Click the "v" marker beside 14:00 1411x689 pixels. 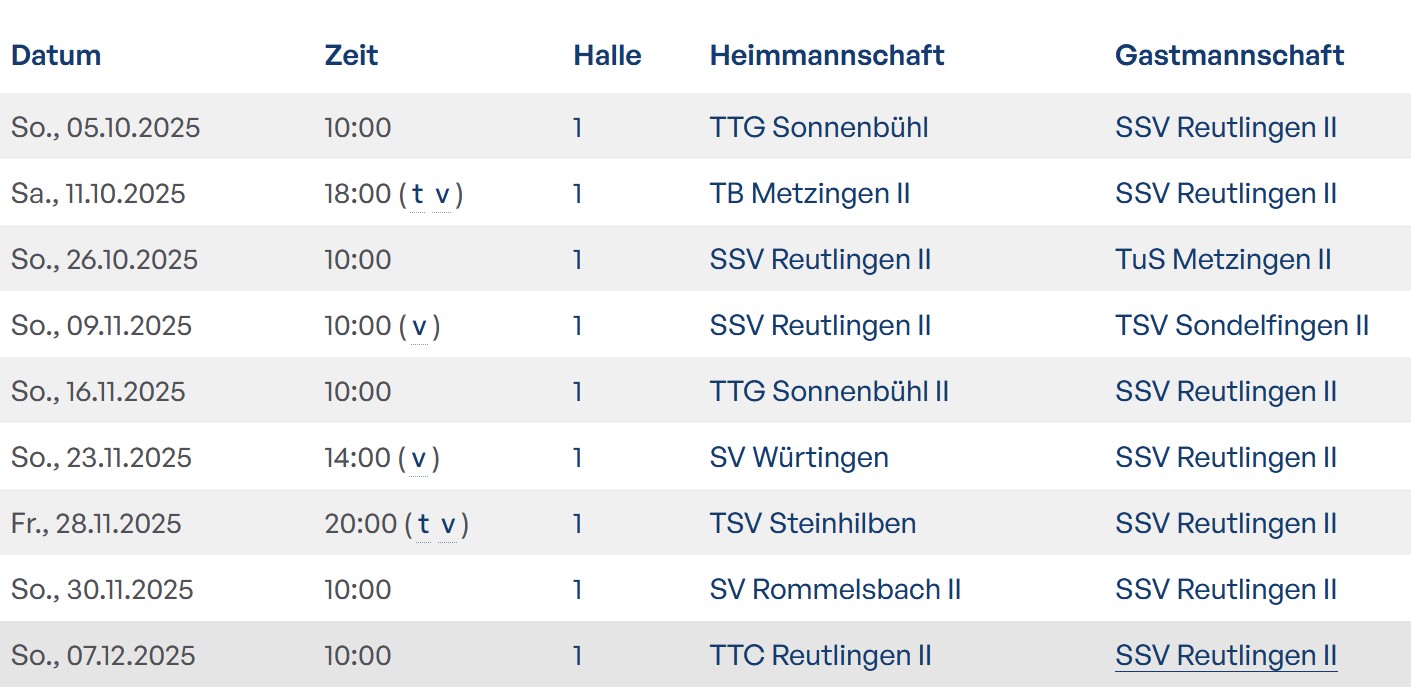click(419, 458)
